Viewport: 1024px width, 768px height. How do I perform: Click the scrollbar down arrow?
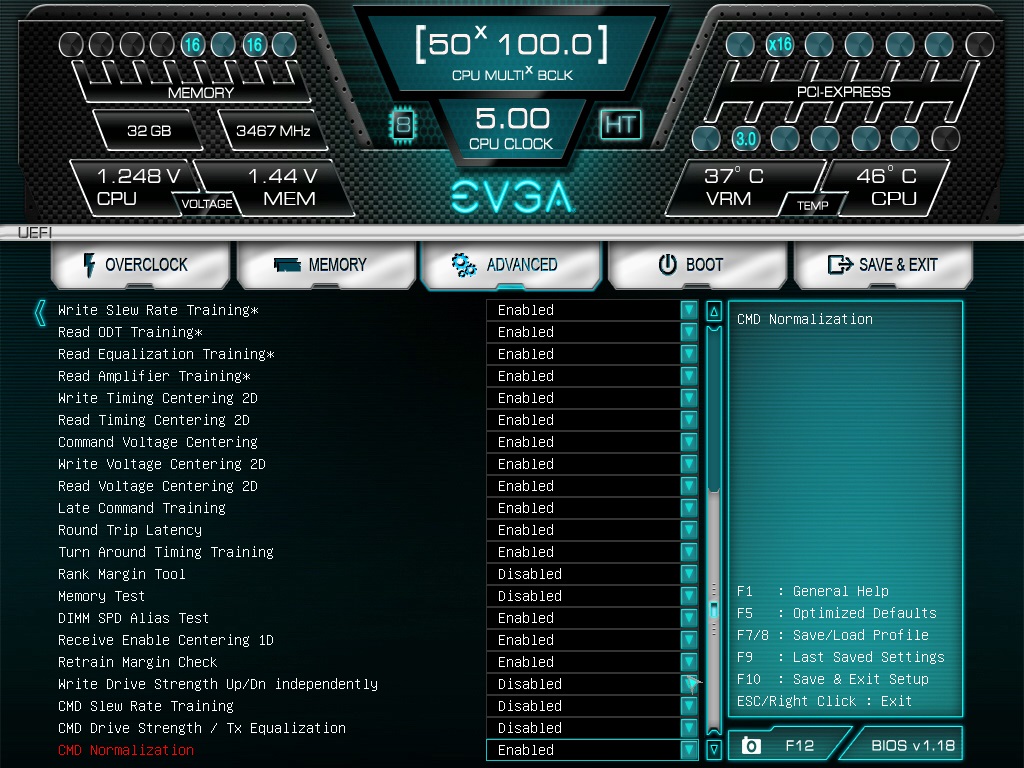pos(714,749)
